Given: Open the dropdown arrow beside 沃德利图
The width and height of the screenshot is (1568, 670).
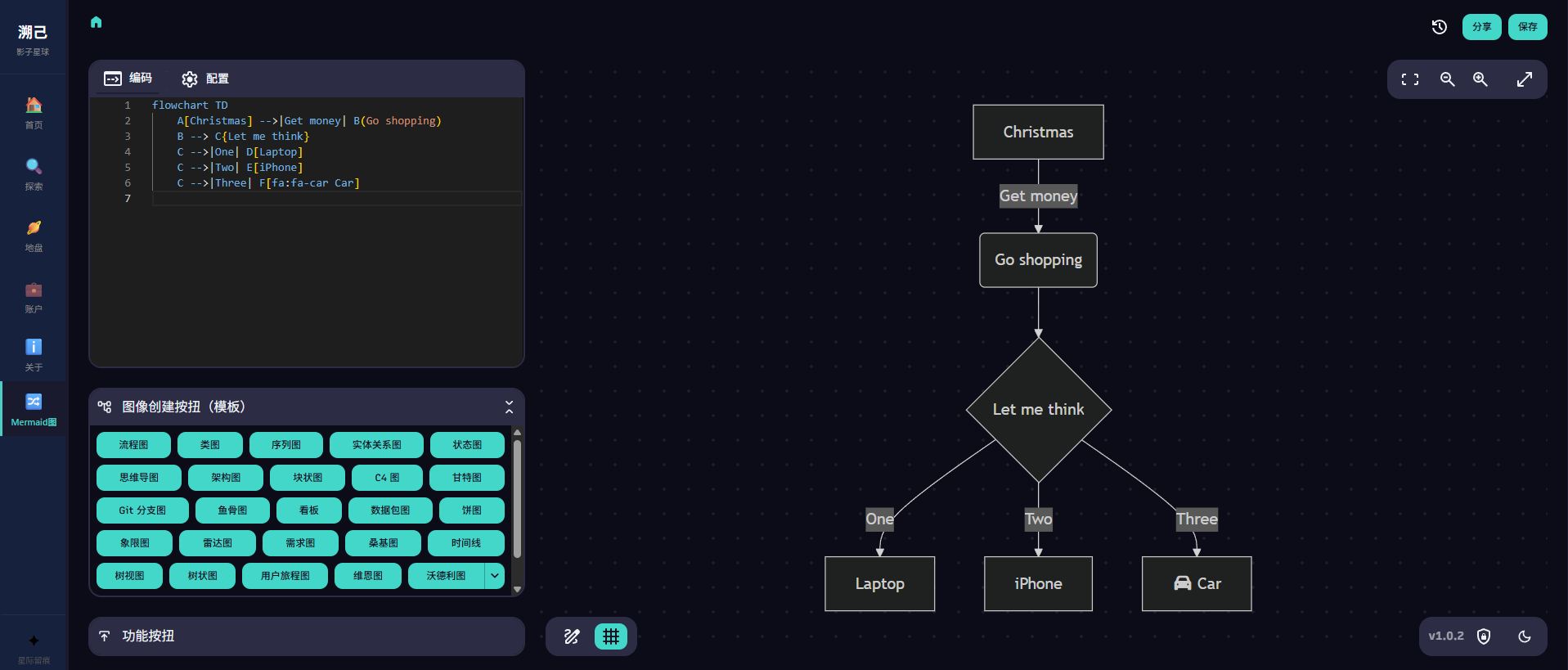Looking at the screenshot, I should 495,576.
